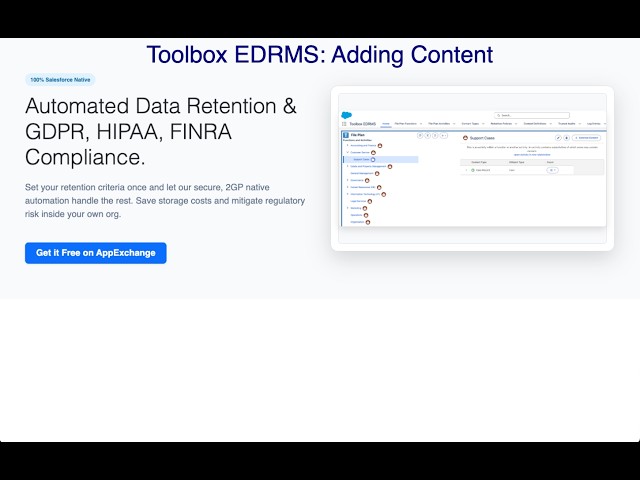Select Legal Services in the File Plan tree

point(358,201)
